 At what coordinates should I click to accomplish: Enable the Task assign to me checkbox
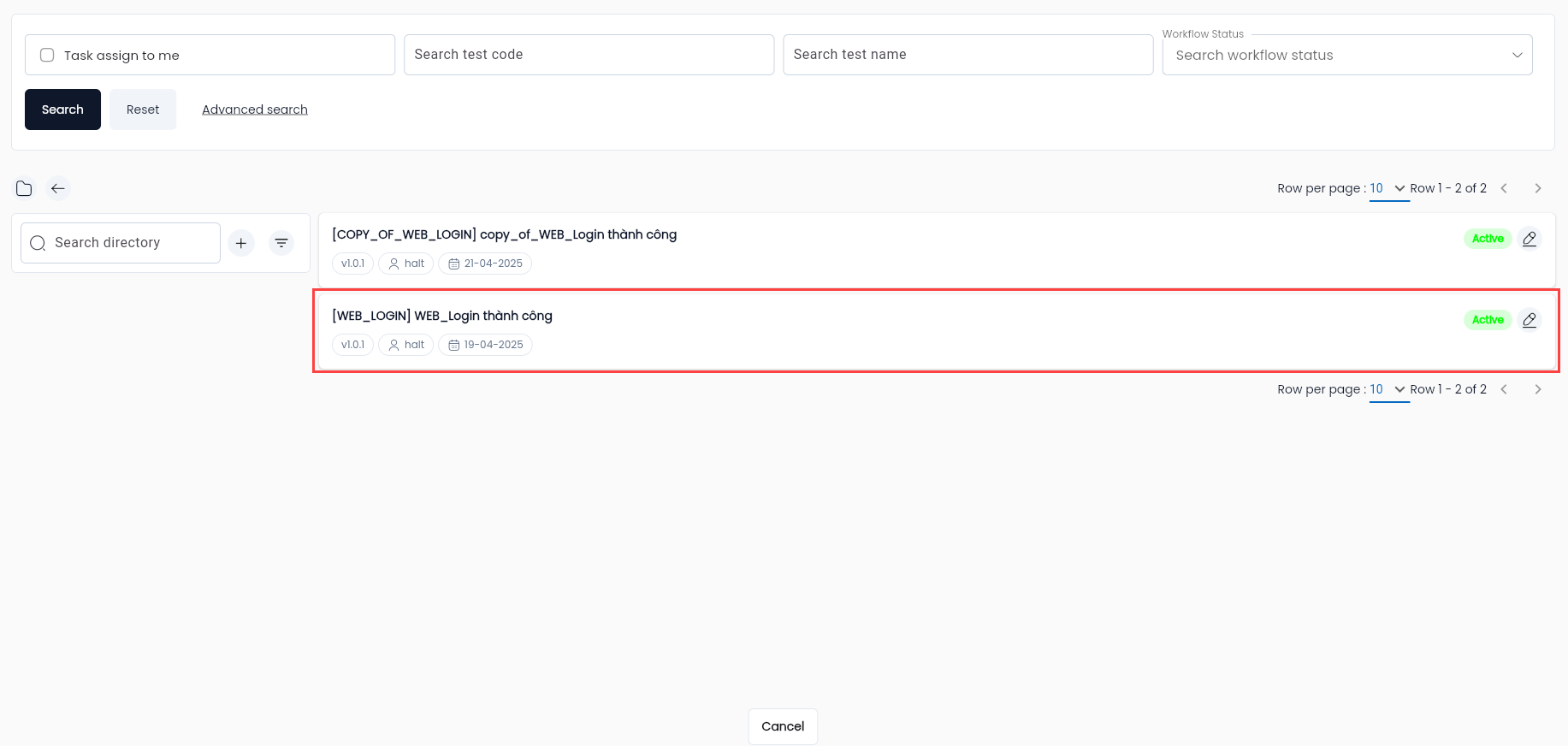(47, 55)
